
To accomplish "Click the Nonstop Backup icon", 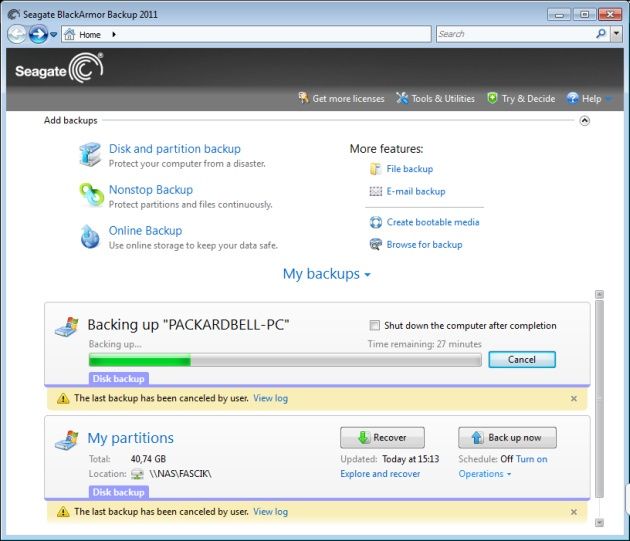I will (91, 195).
